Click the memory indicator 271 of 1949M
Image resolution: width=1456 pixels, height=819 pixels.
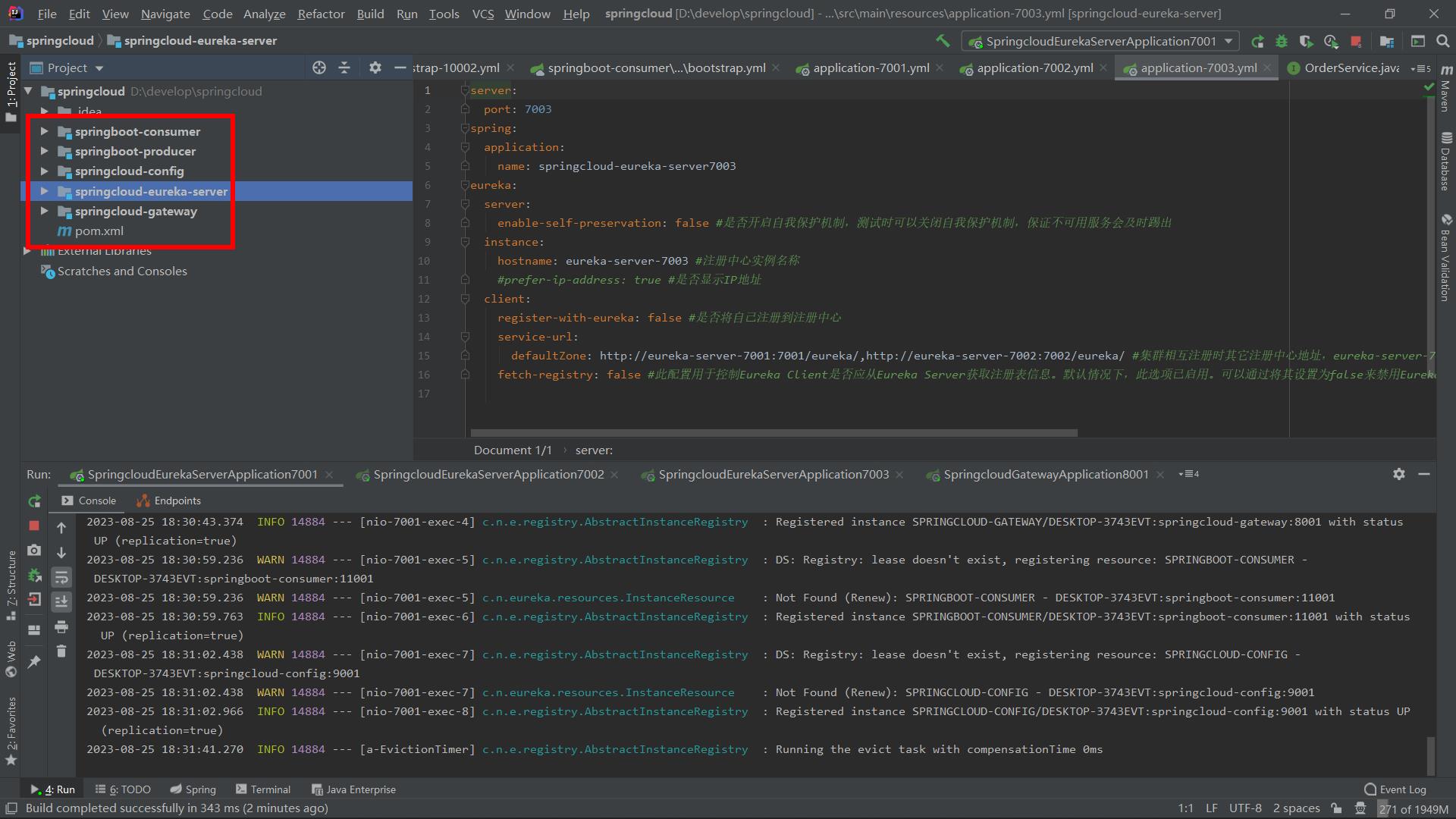1414,808
